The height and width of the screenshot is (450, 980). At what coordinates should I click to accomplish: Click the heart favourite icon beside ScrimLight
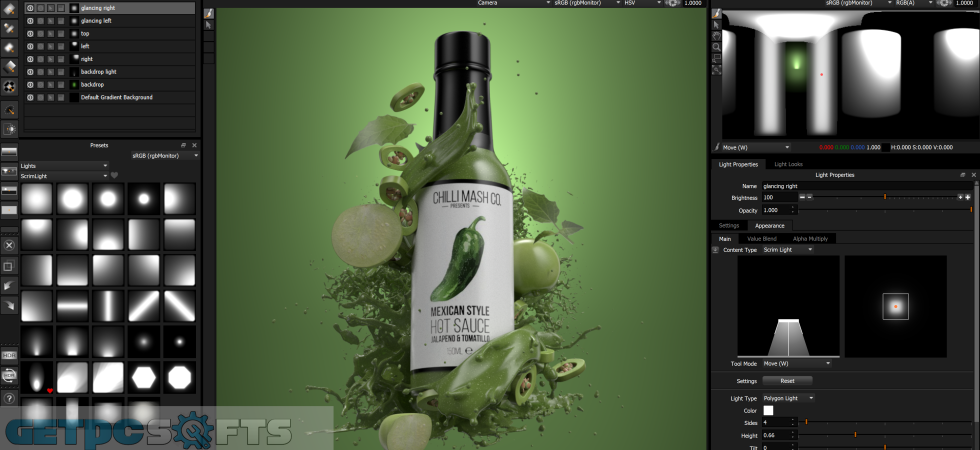[114, 176]
